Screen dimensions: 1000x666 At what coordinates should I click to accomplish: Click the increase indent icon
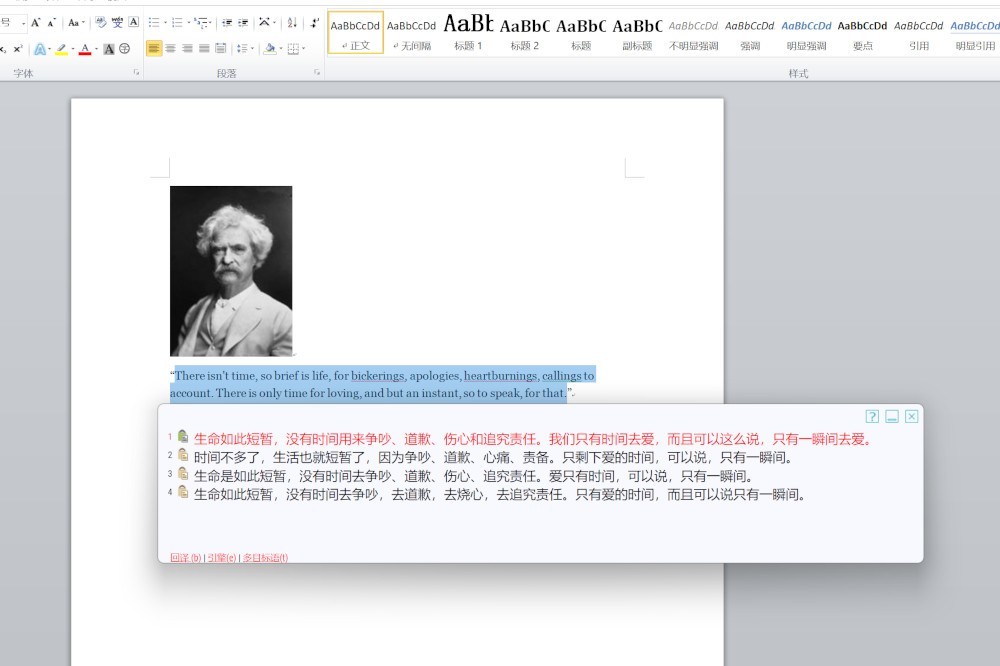click(243, 22)
